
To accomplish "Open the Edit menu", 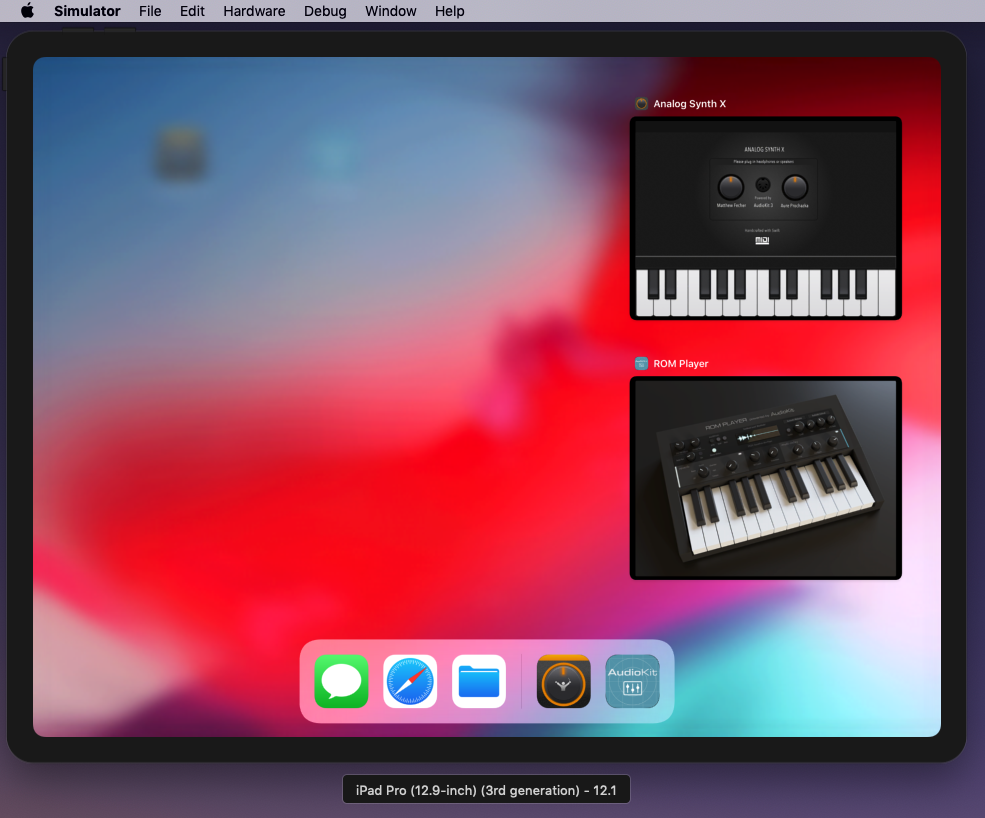I will [x=192, y=11].
